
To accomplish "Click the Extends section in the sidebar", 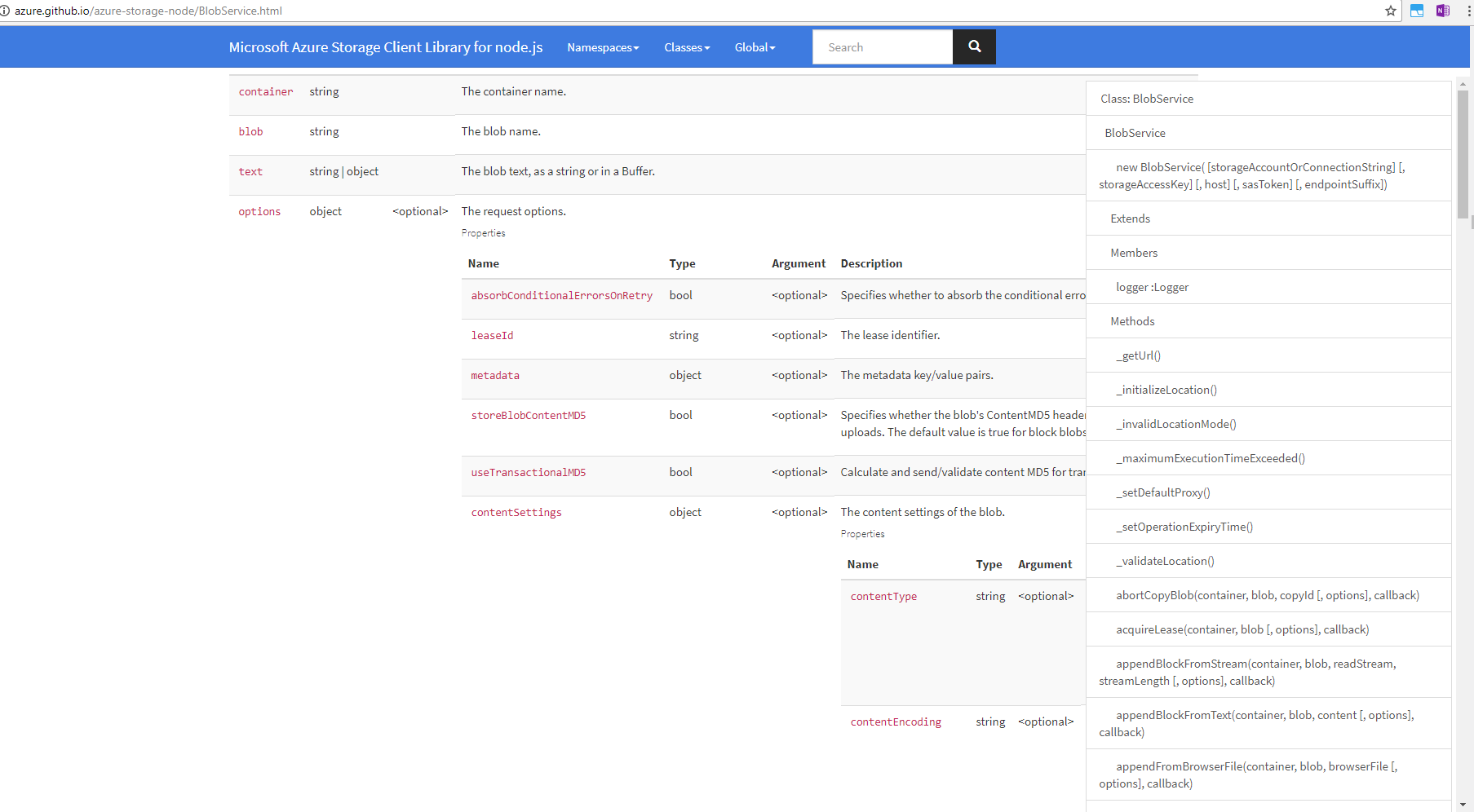I will tap(1130, 218).
